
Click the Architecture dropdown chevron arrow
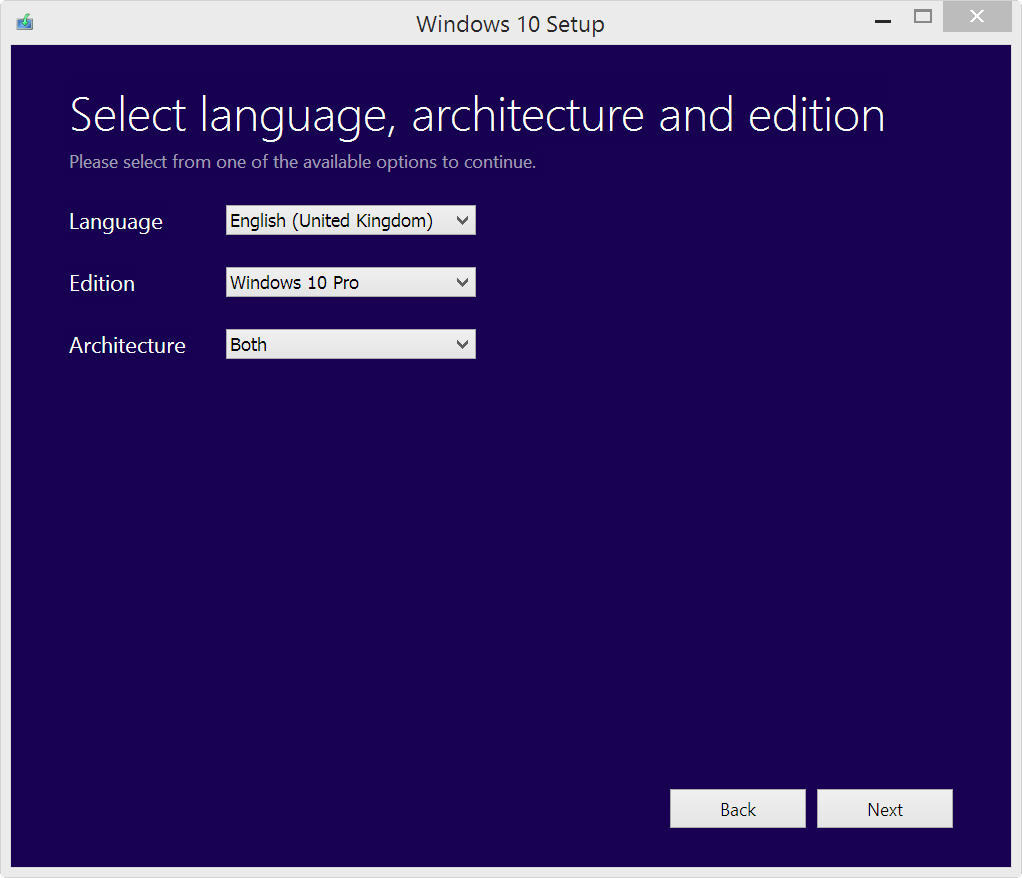[x=462, y=345]
